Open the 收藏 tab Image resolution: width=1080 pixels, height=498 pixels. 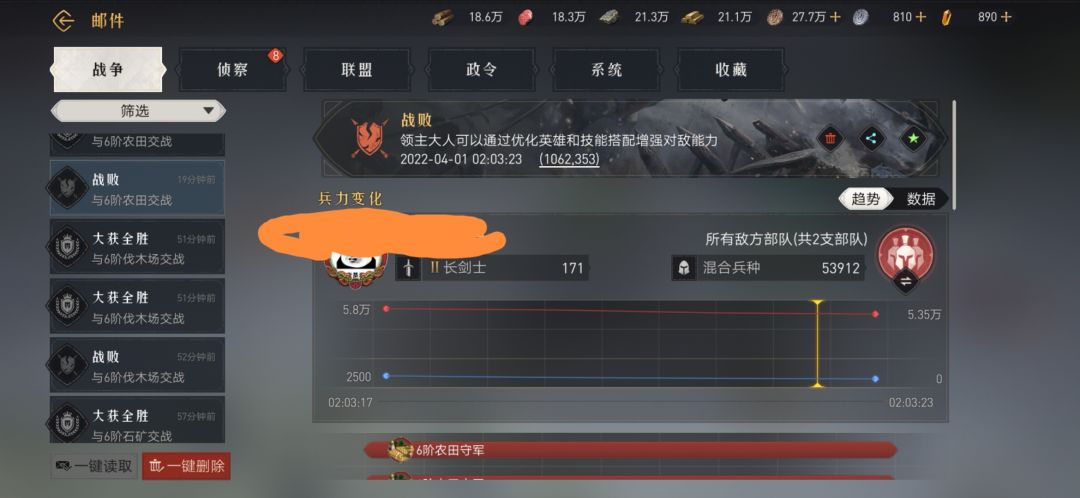731,70
